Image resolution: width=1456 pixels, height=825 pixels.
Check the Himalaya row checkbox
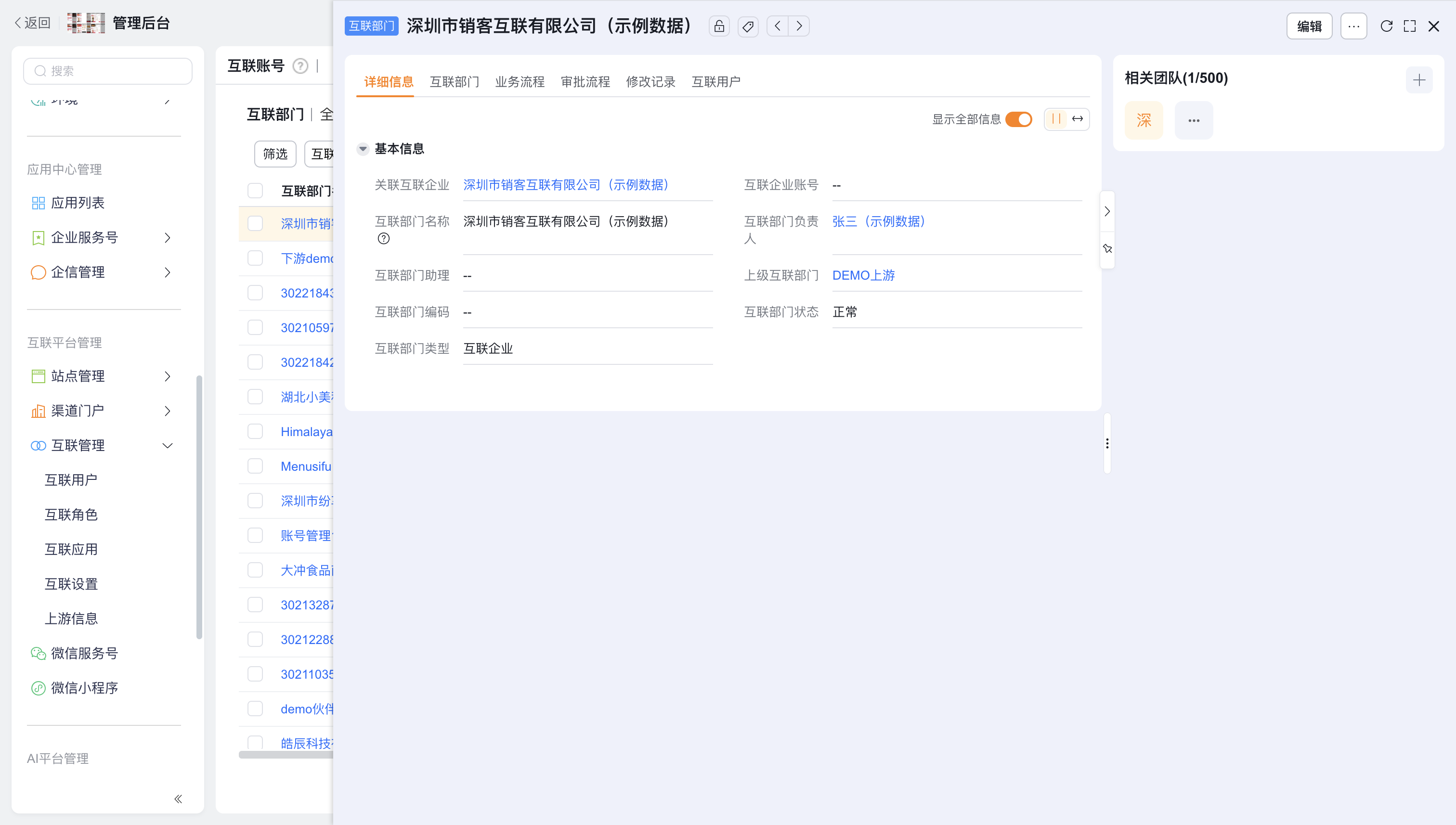[255, 432]
